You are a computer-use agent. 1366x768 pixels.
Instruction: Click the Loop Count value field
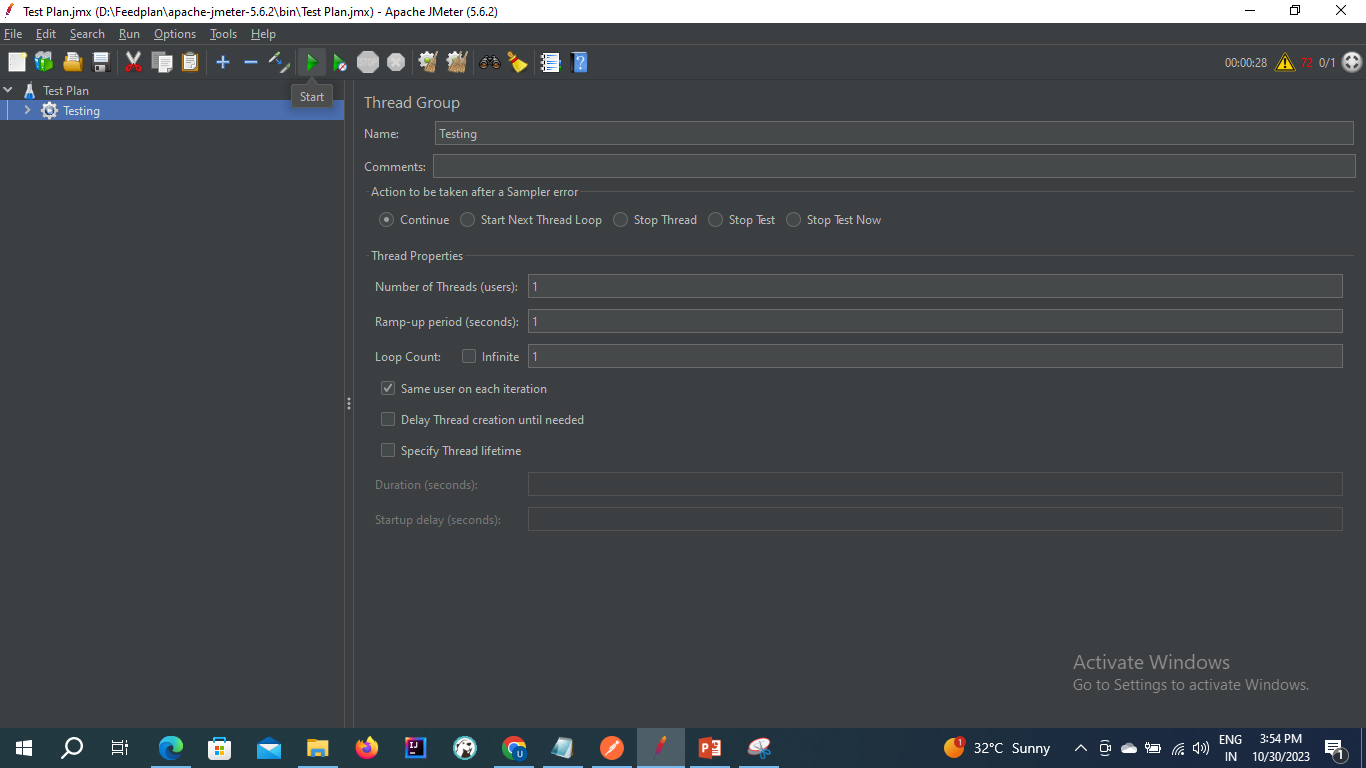tap(935, 356)
